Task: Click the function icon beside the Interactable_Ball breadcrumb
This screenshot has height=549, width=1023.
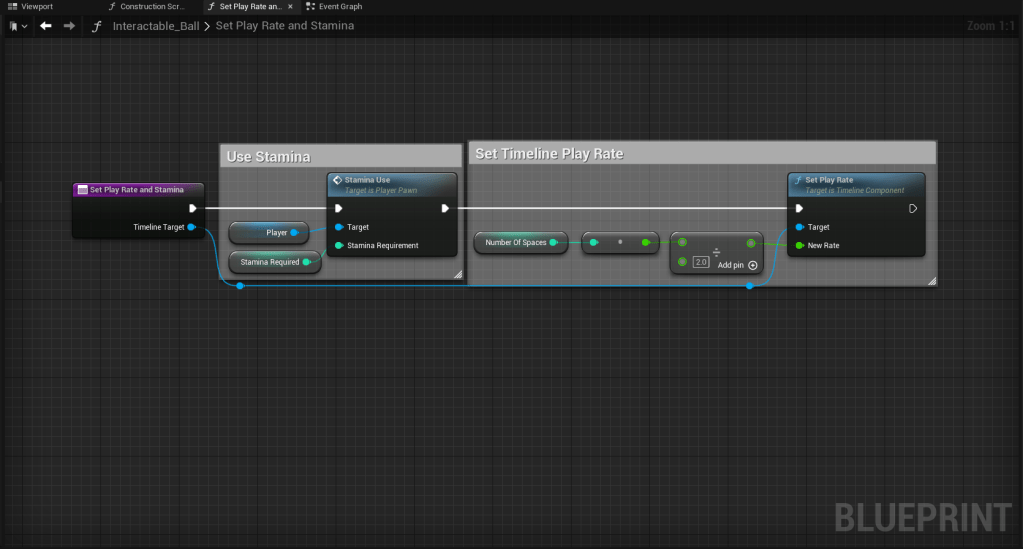Action: [97, 26]
